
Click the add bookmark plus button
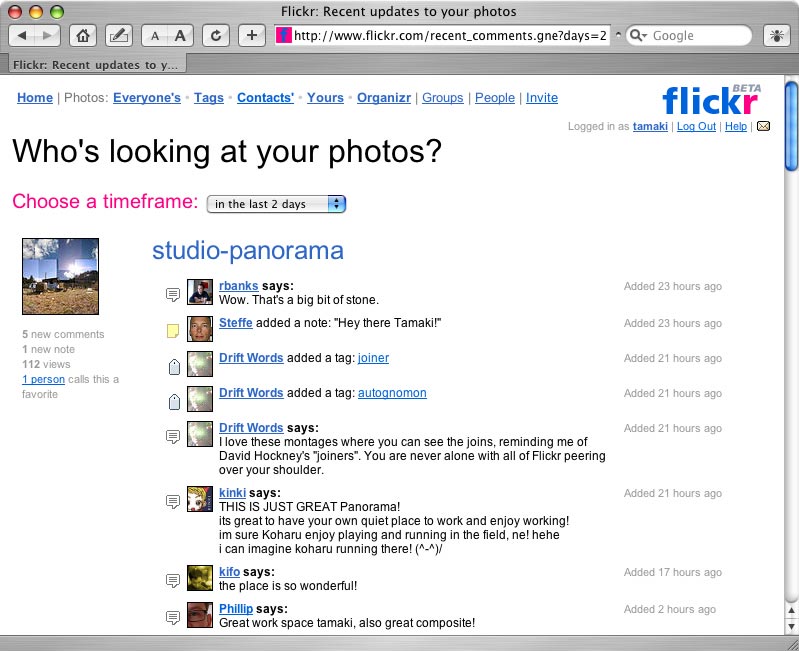[252, 35]
